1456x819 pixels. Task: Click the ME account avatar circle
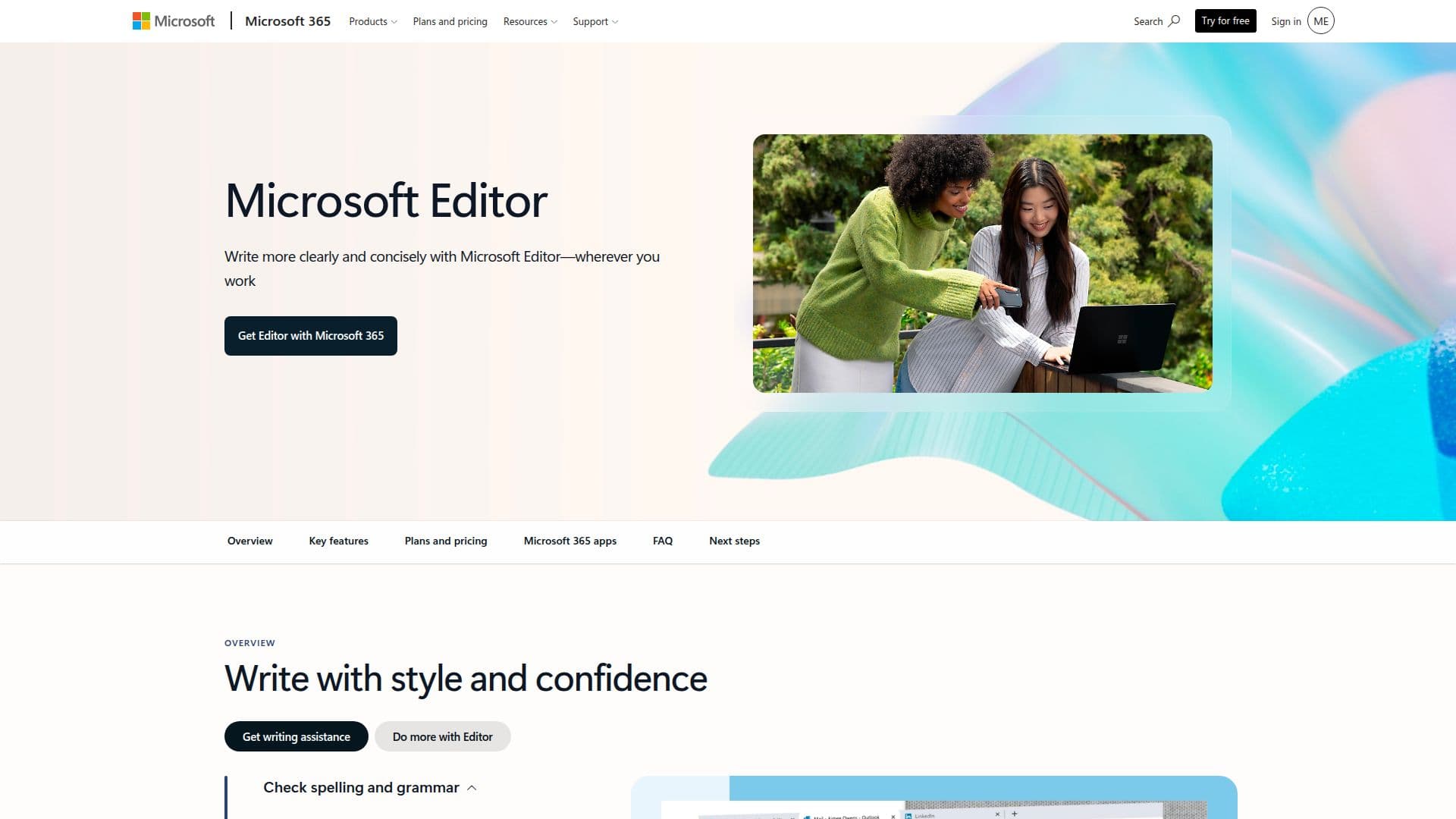[1321, 21]
